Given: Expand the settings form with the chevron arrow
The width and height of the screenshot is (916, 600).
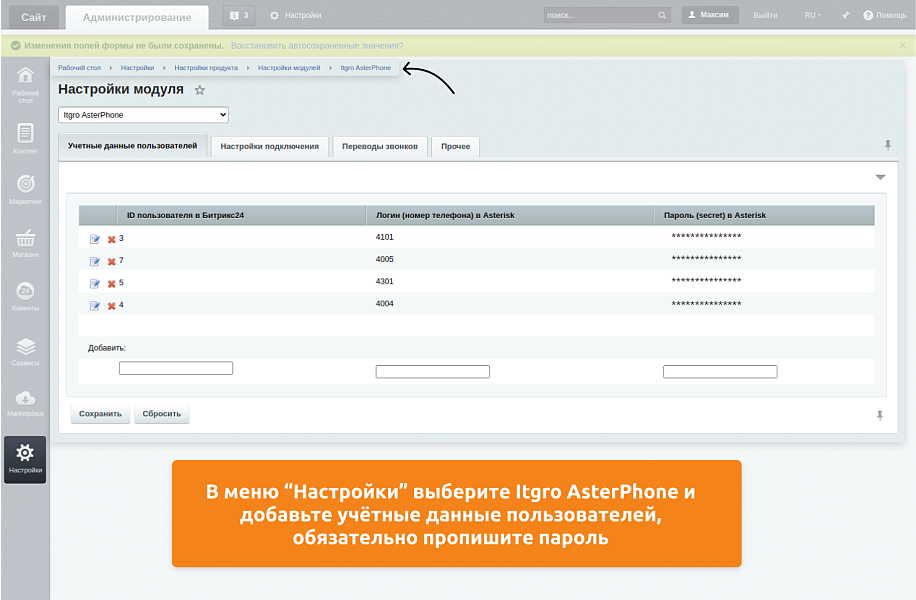Looking at the screenshot, I should click(x=879, y=176).
